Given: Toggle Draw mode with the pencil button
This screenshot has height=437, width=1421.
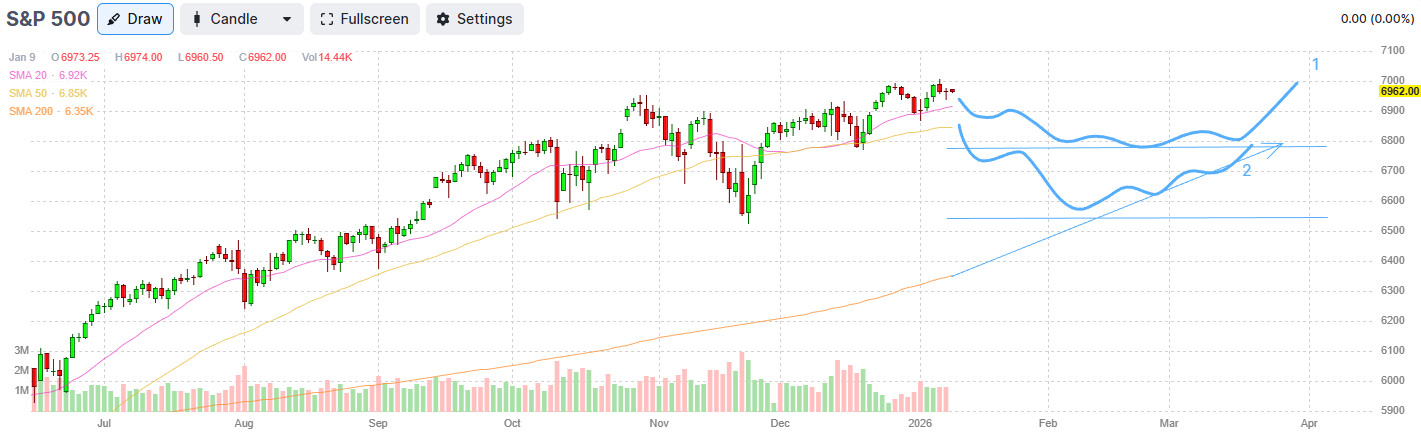Looking at the screenshot, I should (135, 19).
